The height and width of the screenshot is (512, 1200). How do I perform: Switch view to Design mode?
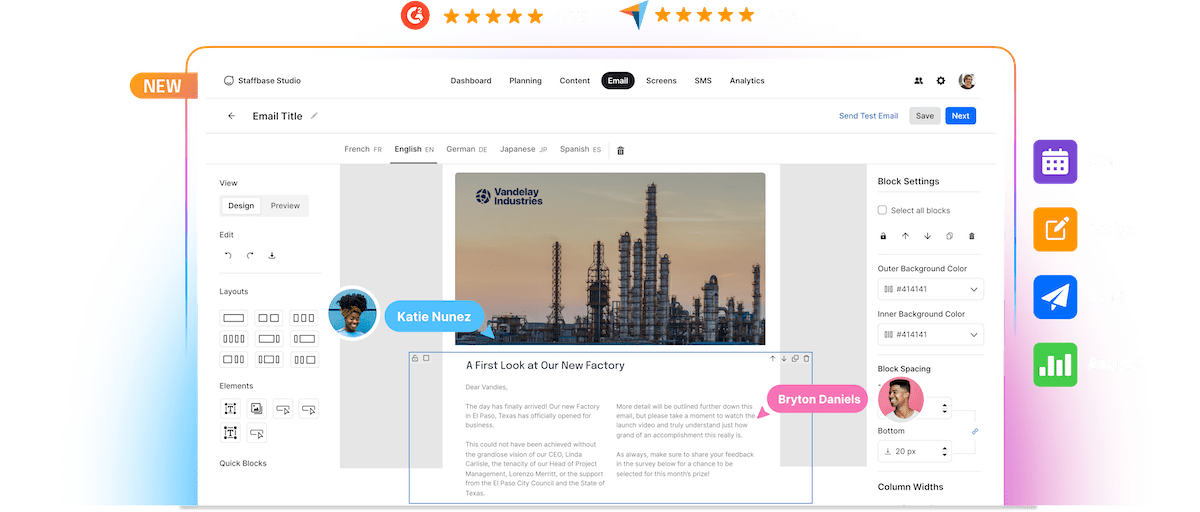click(241, 206)
